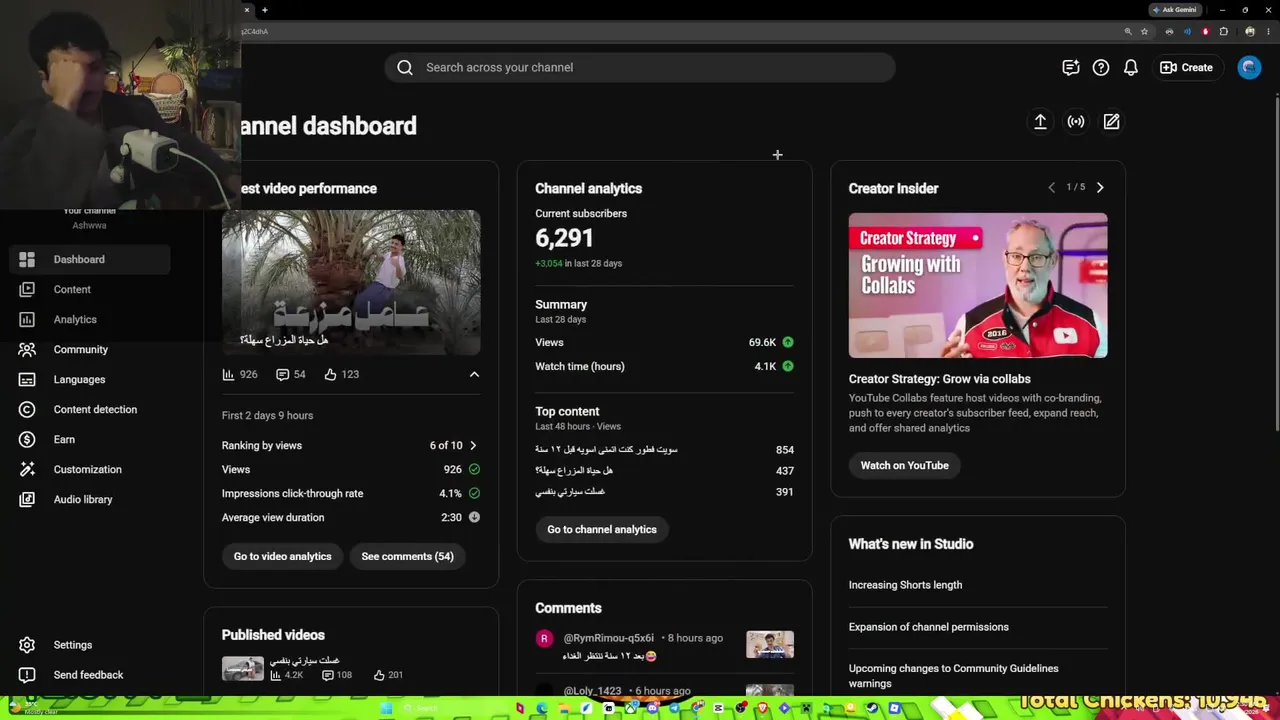Image resolution: width=1280 pixels, height=720 pixels.
Task: Collapse the latest video performance details
Action: point(474,374)
